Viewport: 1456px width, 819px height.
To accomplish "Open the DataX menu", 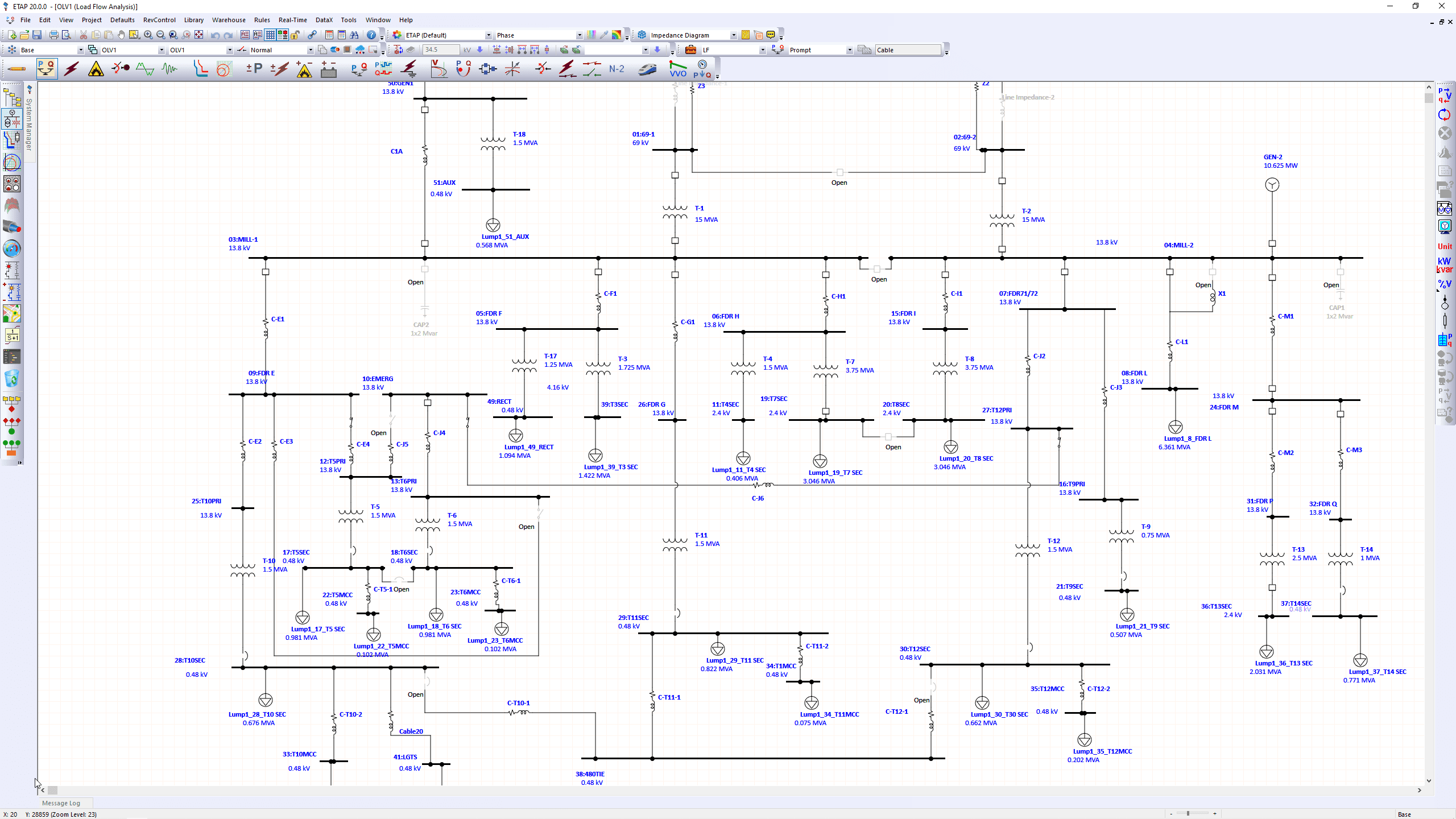I will (x=324, y=20).
